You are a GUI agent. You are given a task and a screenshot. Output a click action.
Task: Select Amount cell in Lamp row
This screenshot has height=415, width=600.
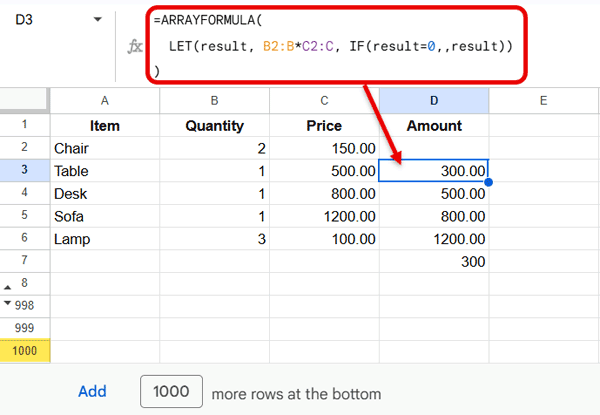click(434, 239)
